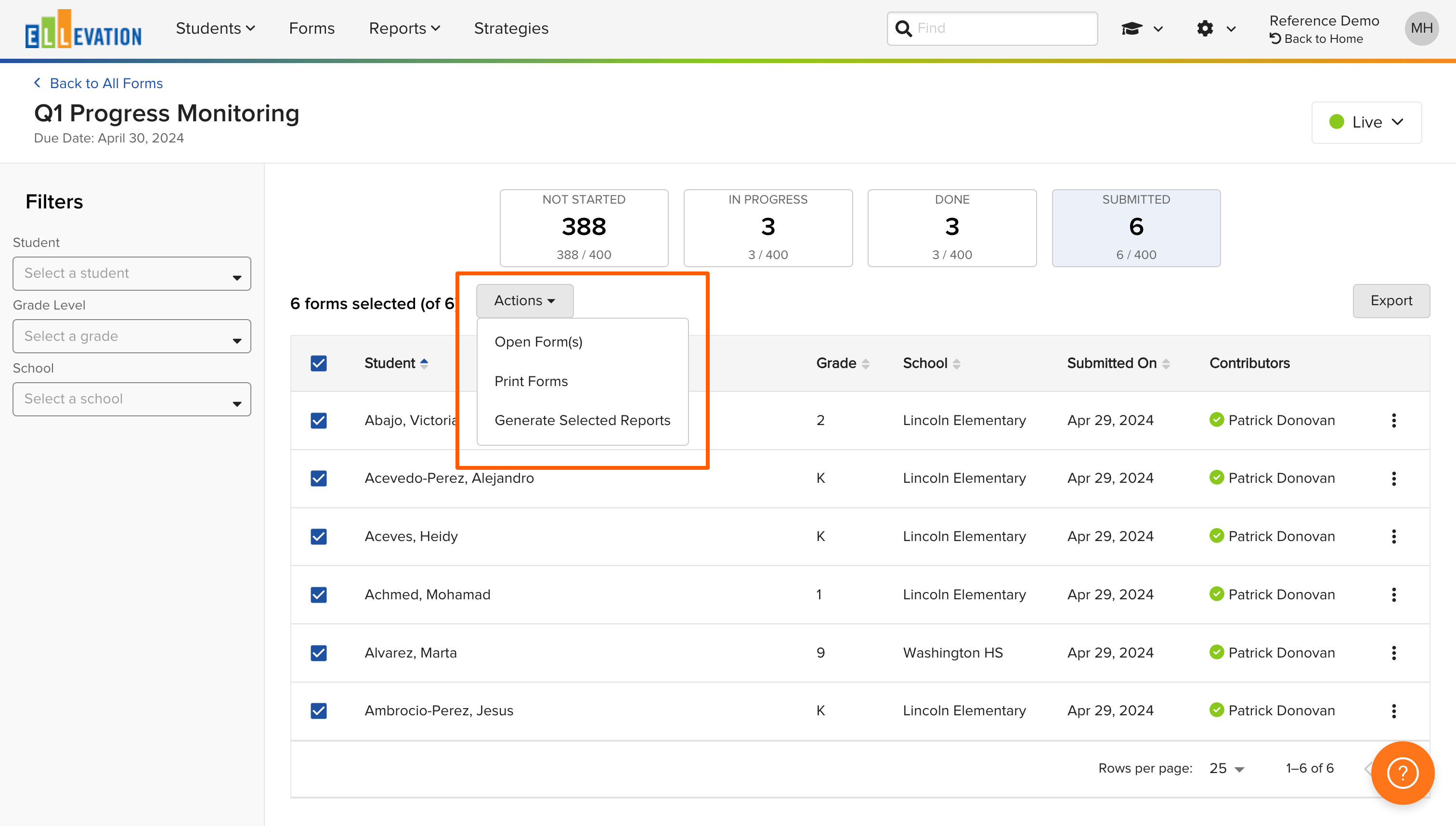Uncheck Aceves, Heidy row checkbox
This screenshot has width=1456, height=826.
[x=319, y=536]
